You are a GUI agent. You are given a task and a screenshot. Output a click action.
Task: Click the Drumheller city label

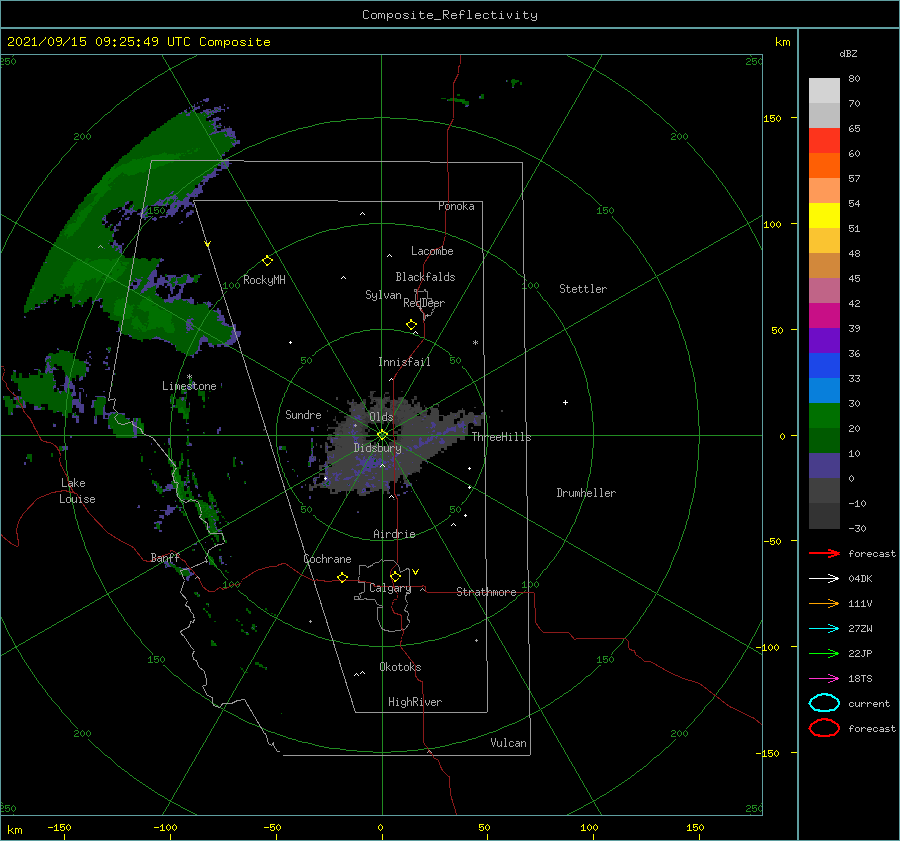coord(586,493)
